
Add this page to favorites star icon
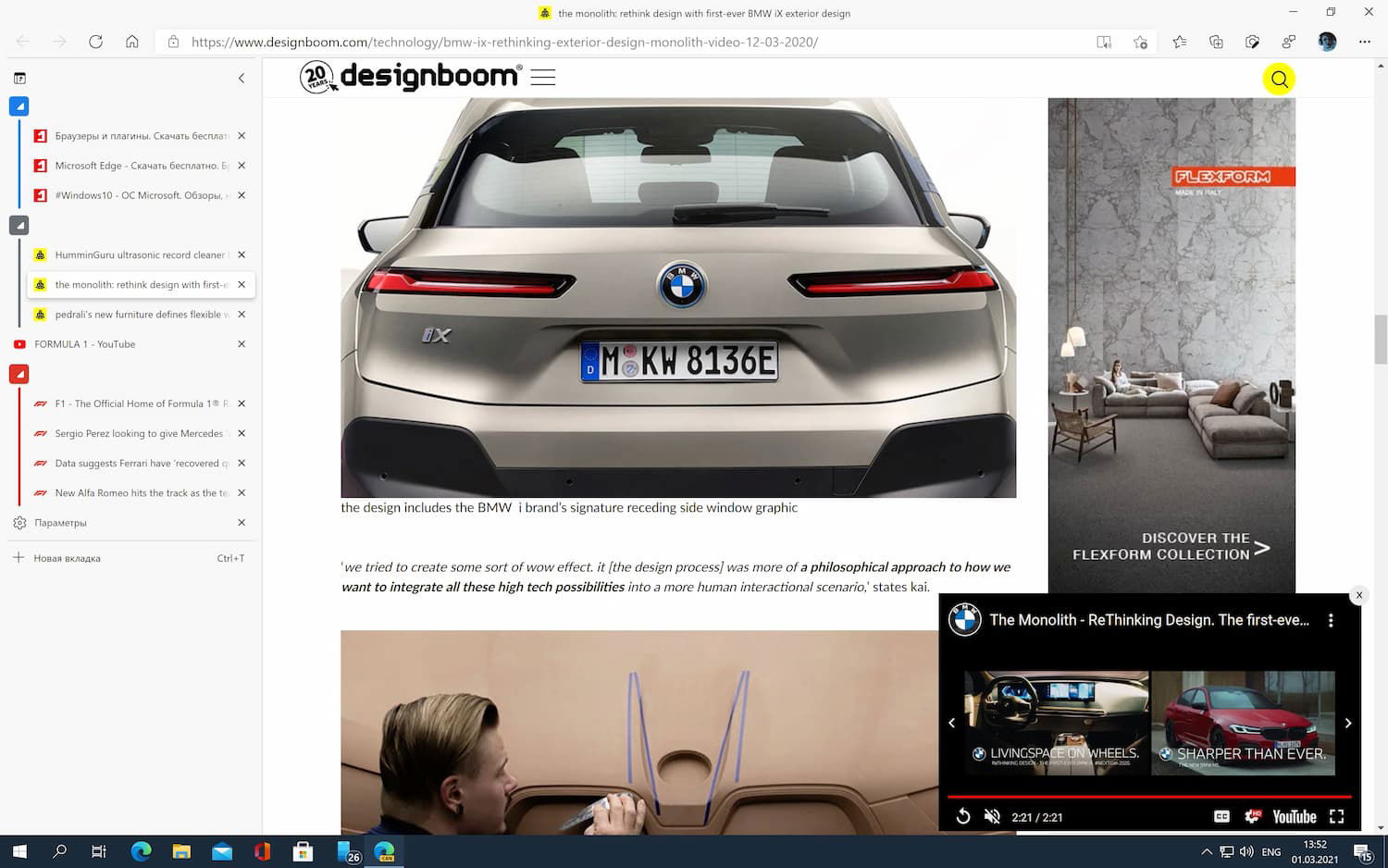pyautogui.click(x=1140, y=42)
